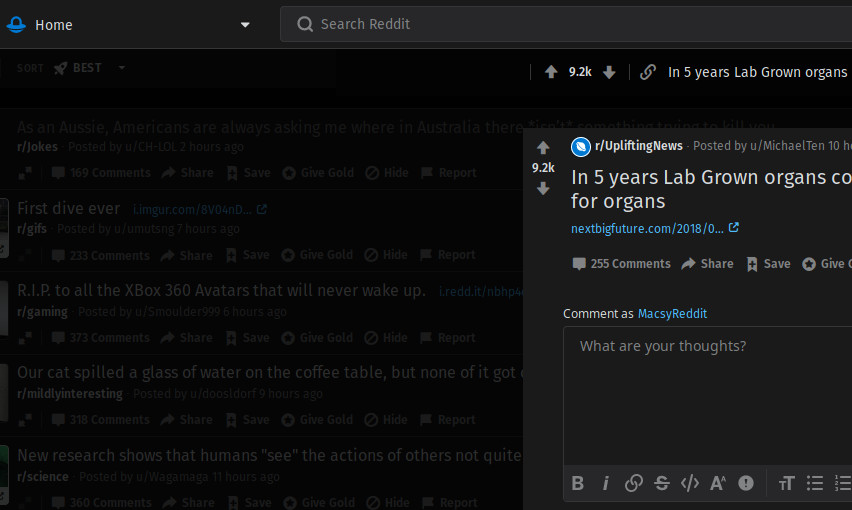852x510 pixels.
Task: Save the r/gifs post
Action: [x=248, y=255]
